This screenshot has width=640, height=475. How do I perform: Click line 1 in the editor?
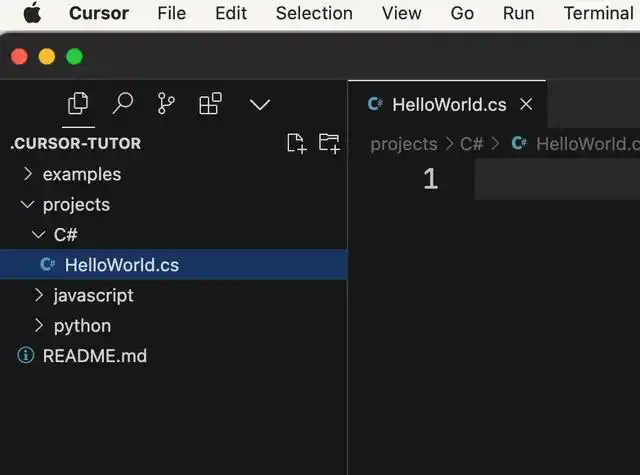click(550, 179)
